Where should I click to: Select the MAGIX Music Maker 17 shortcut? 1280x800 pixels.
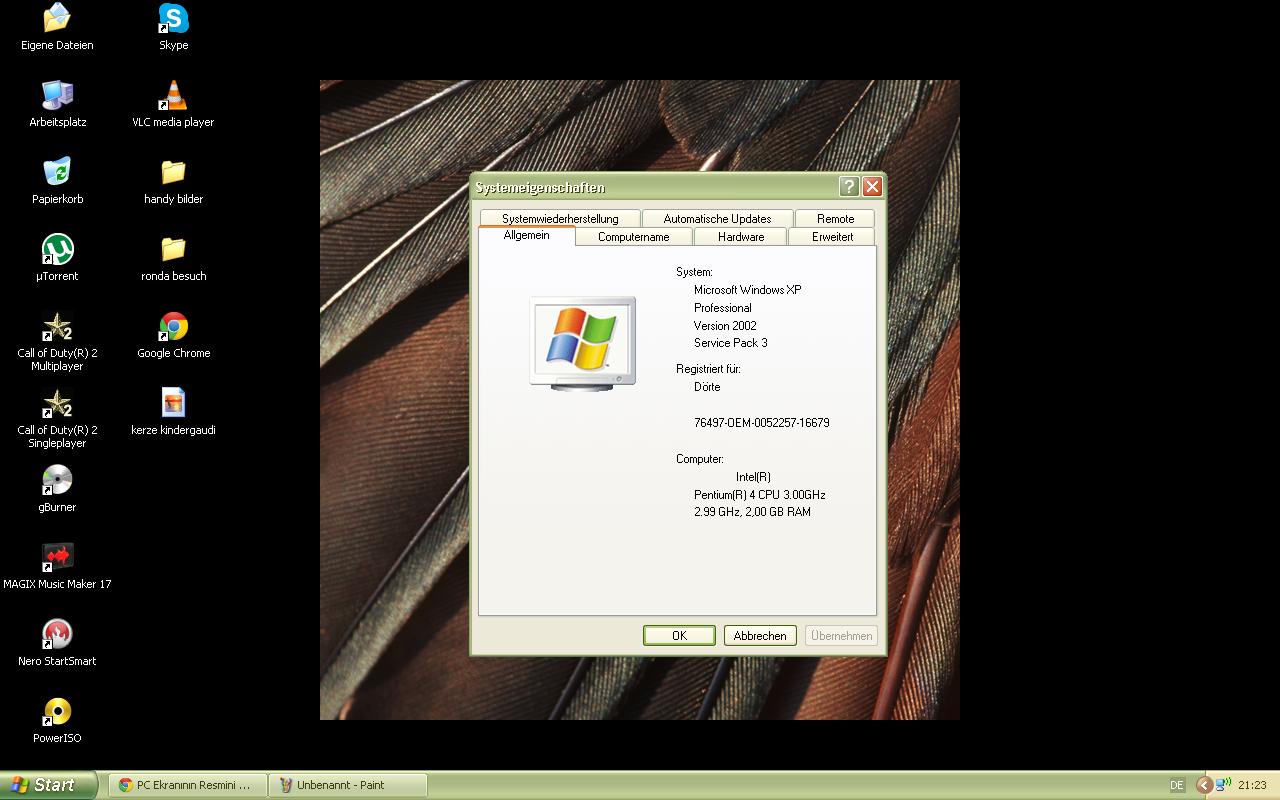coord(57,566)
